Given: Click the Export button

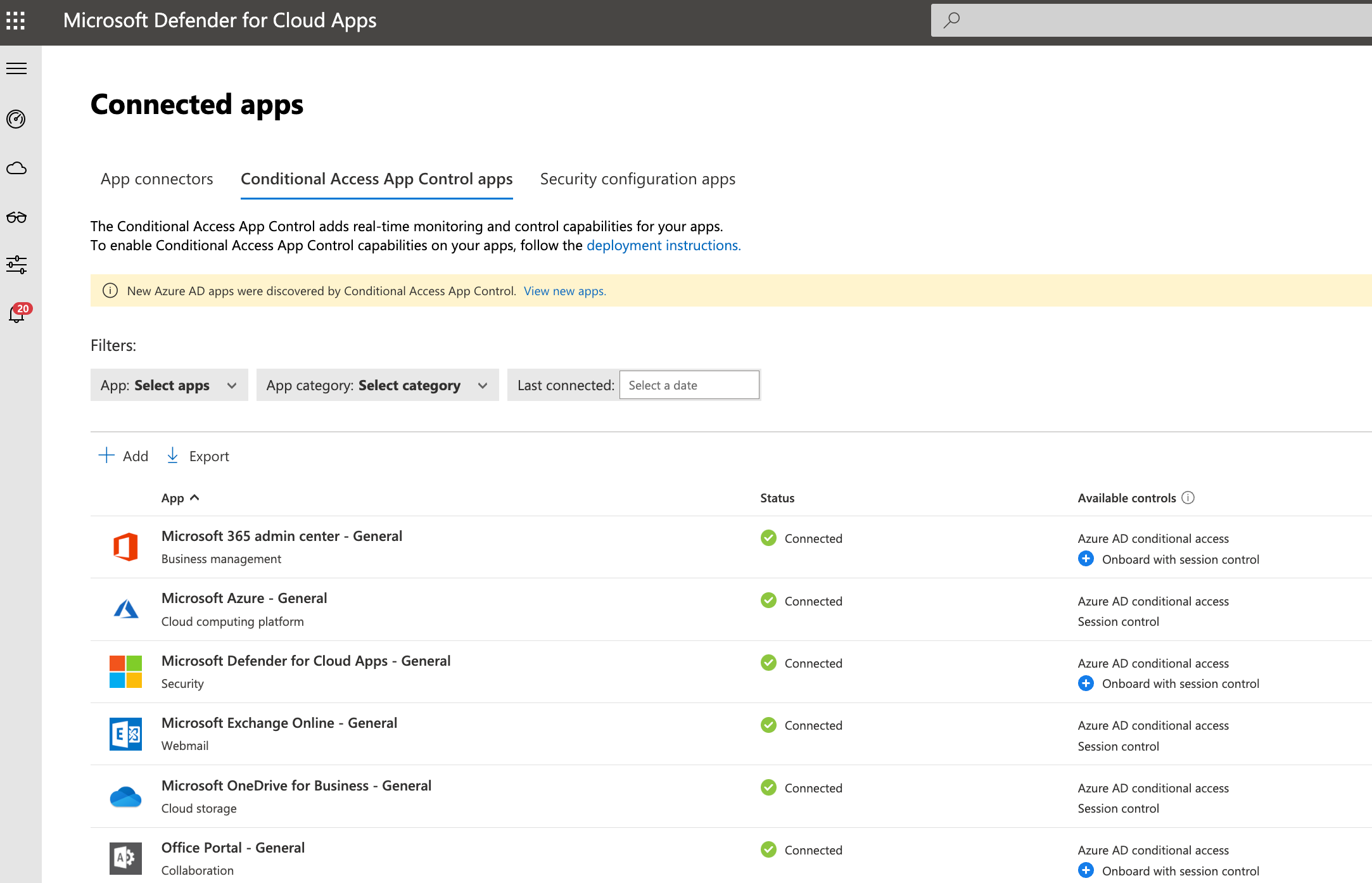Looking at the screenshot, I should (x=198, y=456).
